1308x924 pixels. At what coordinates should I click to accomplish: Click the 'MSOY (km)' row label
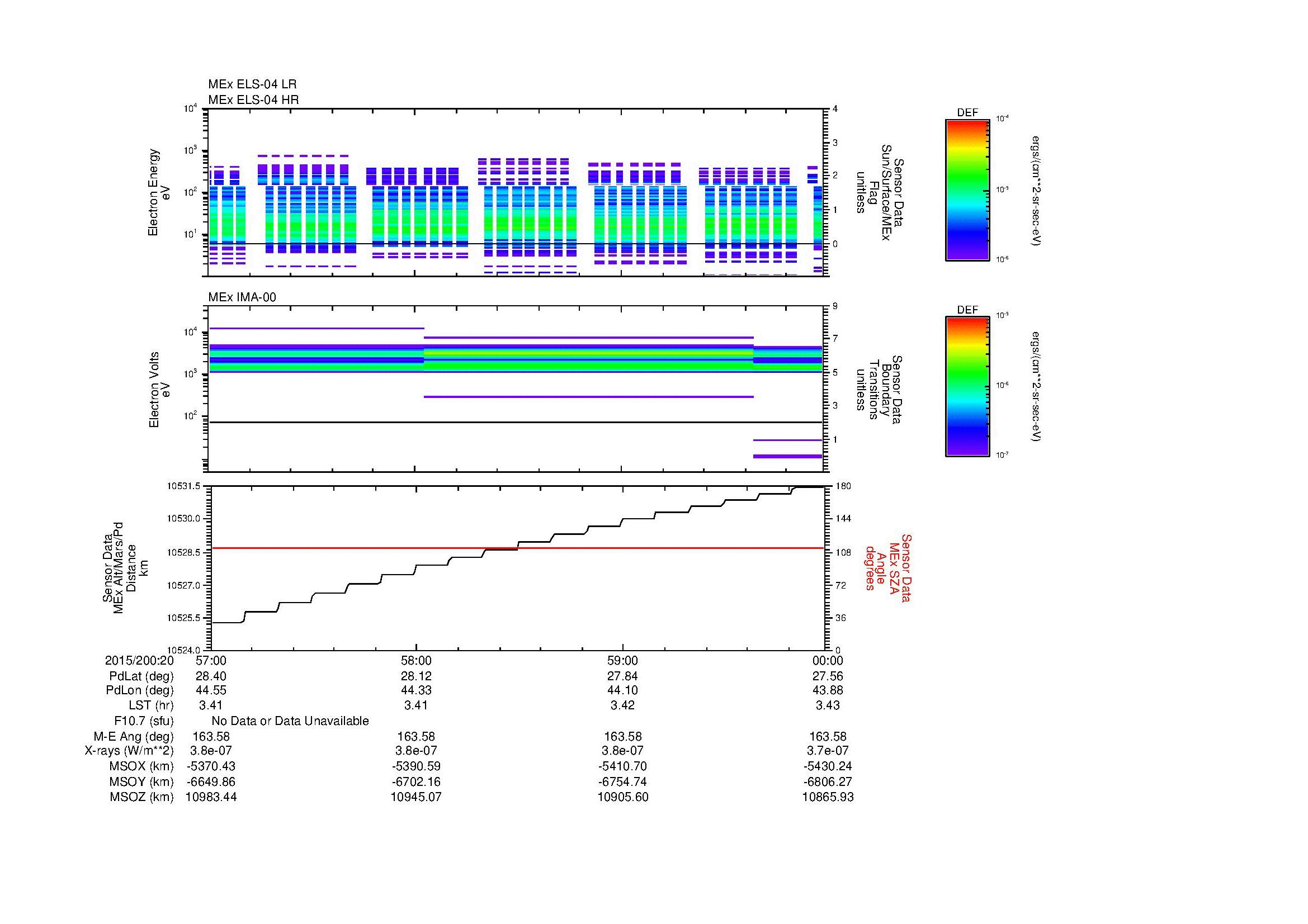pyautogui.click(x=142, y=781)
